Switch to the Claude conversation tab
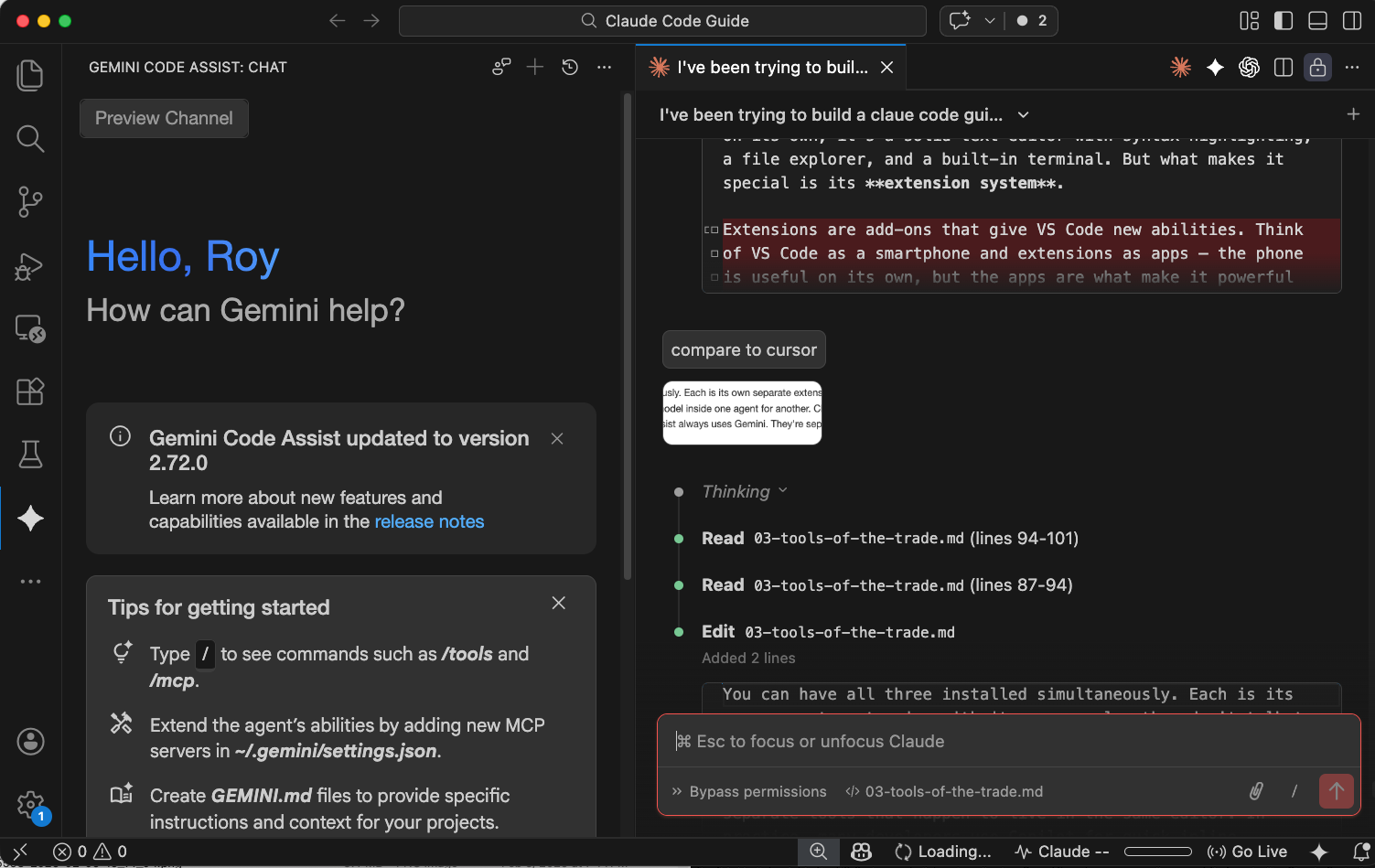This screenshot has width=1375, height=868. [770, 67]
